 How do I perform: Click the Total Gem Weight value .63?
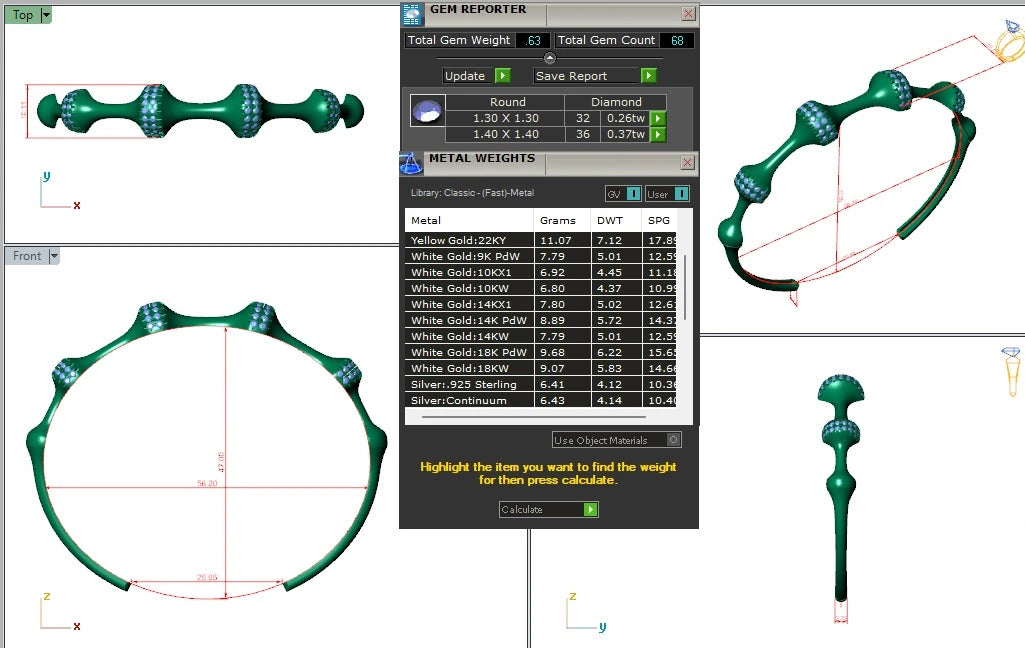533,41
